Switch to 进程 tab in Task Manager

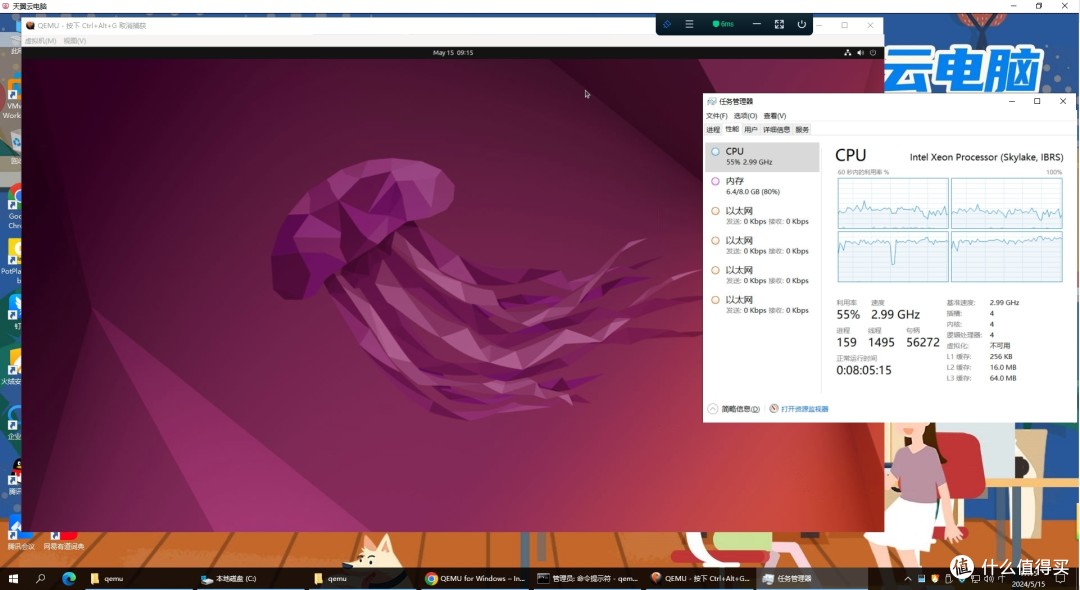713,129
